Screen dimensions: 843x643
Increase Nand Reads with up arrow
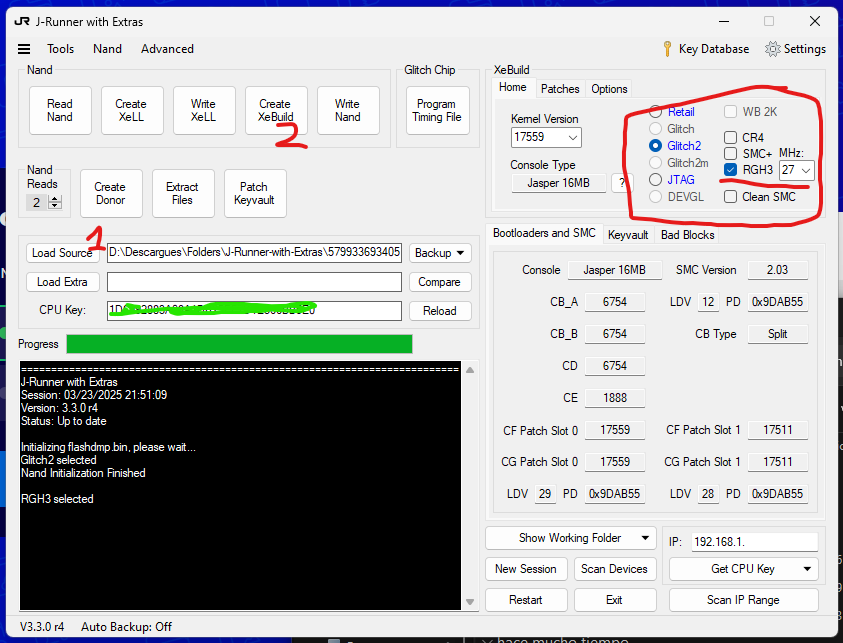click(55, 199)
